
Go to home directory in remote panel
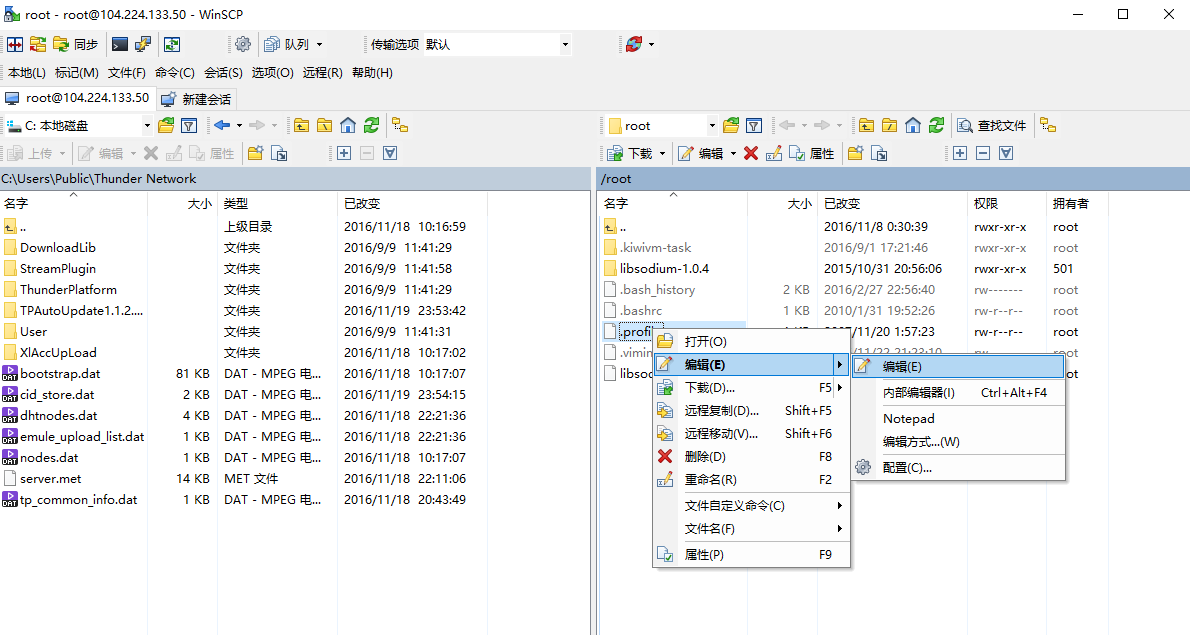point(913,125)
